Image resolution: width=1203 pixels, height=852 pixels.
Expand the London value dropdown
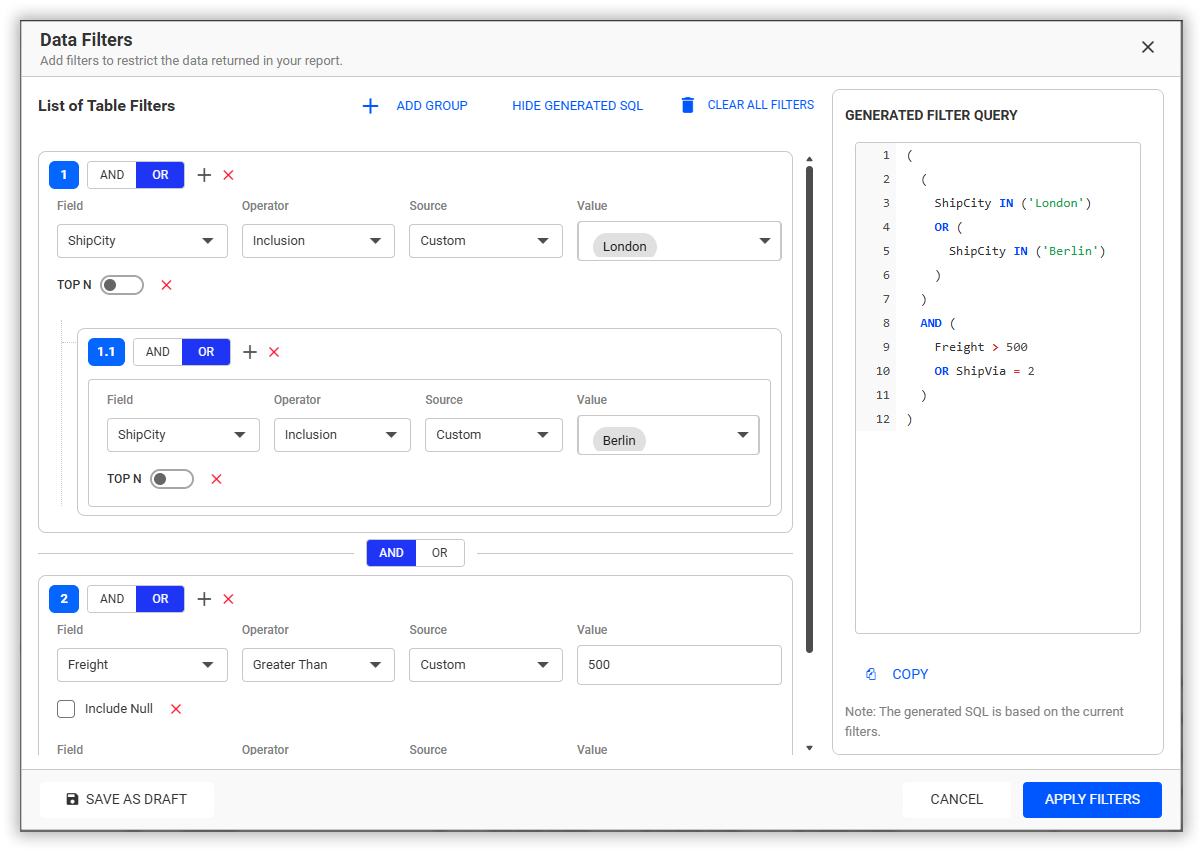pos(679,241)
